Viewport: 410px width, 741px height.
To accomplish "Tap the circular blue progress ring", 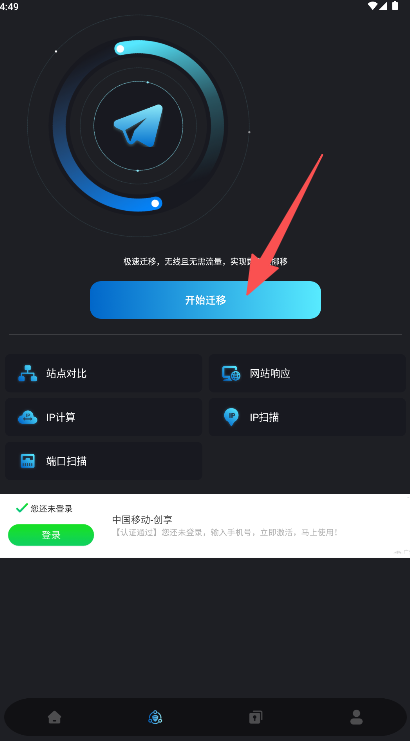I will click(138, 126).
